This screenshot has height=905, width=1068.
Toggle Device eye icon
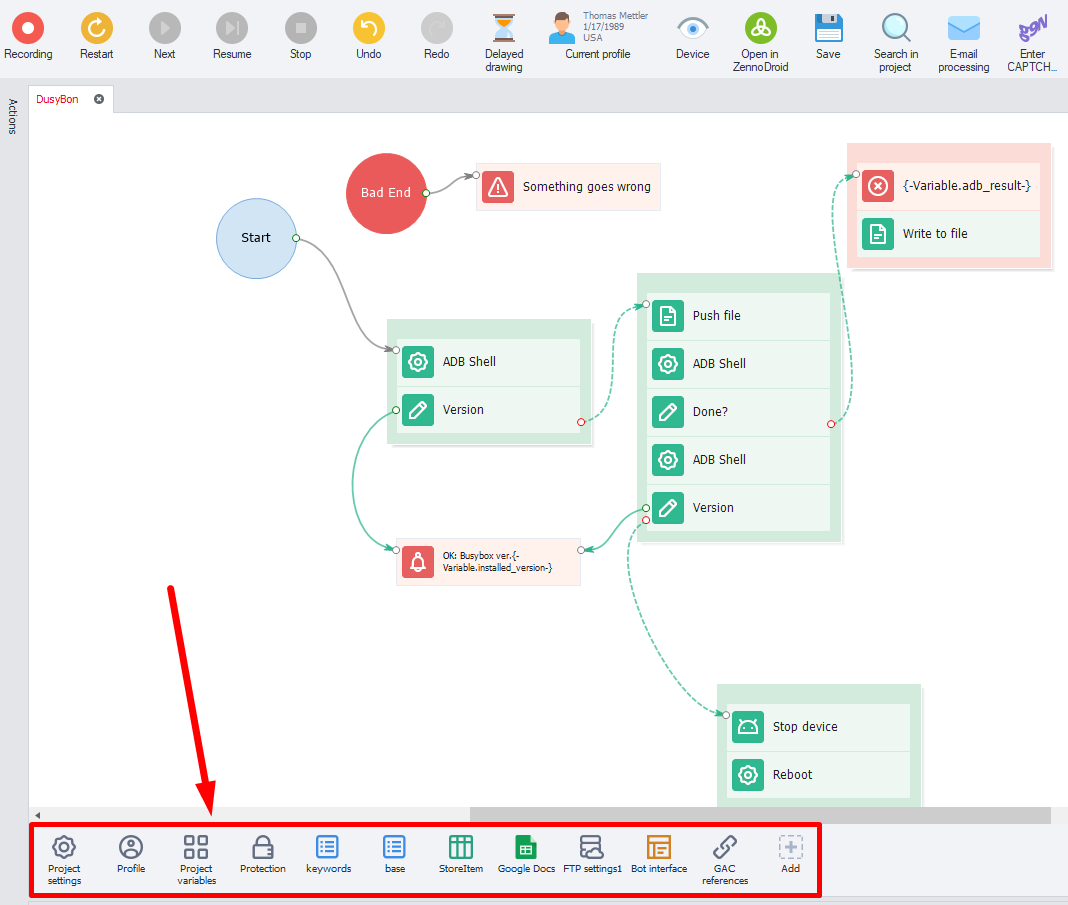[x=692, y=28]
